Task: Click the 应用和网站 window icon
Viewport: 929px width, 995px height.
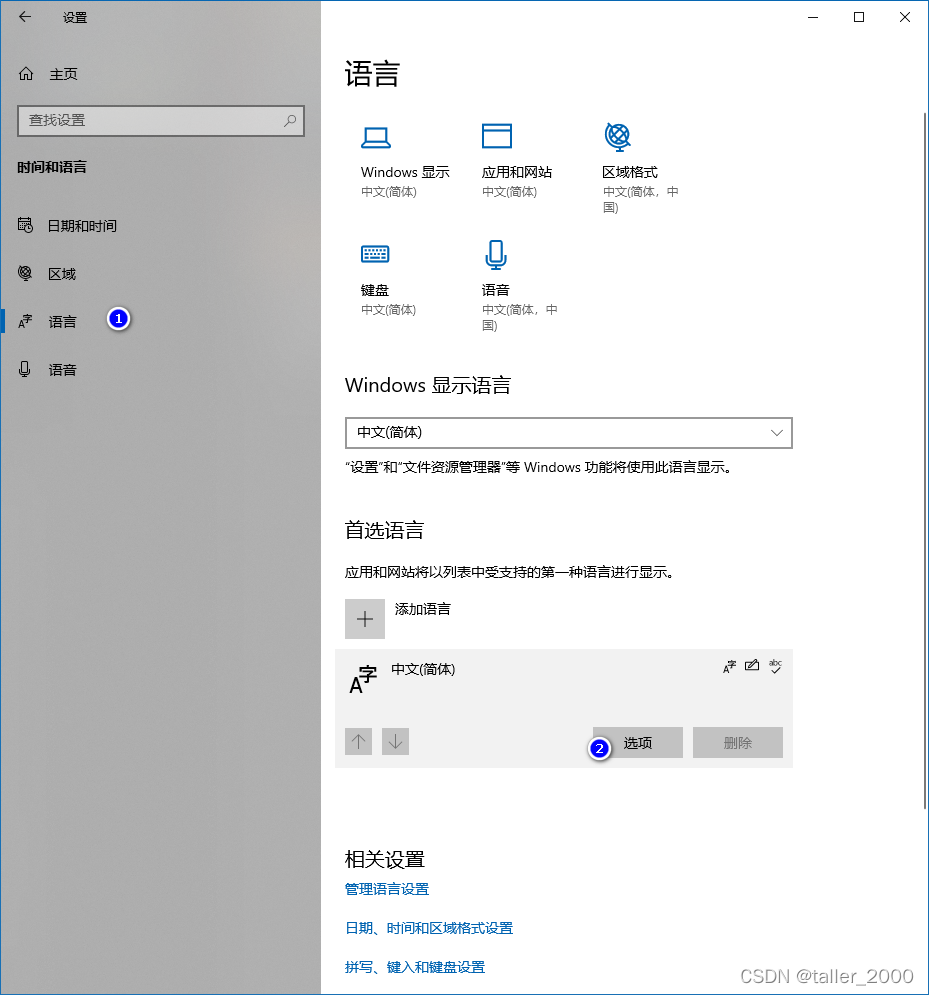Action: [x=497, y=136]
